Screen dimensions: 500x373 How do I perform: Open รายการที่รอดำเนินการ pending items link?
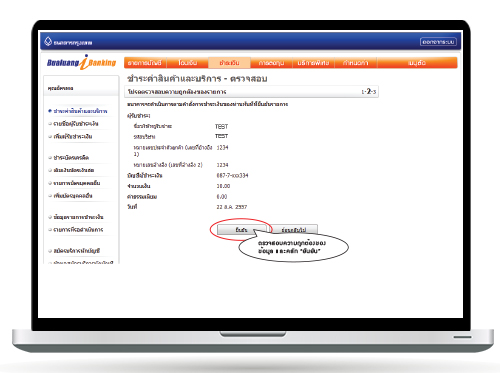[78, 230]
